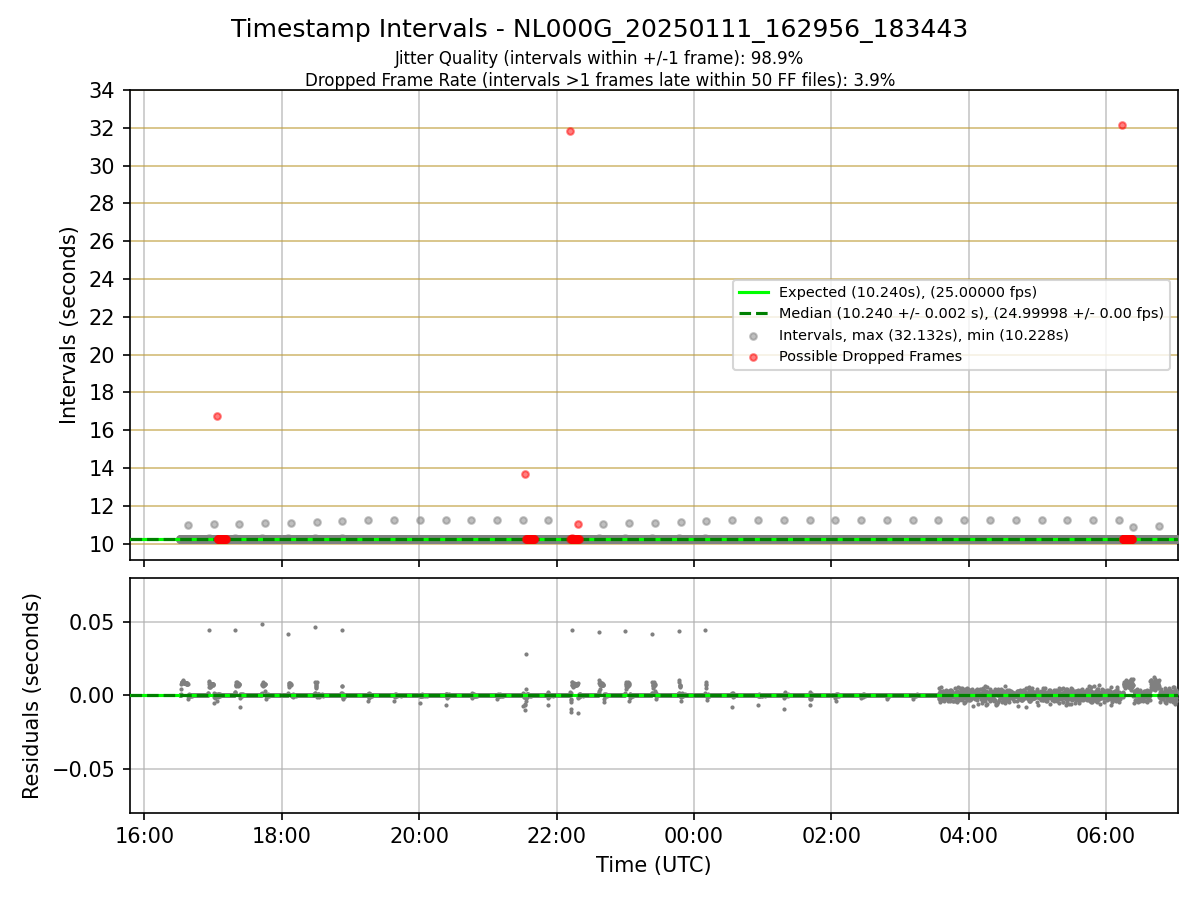
Task: Click the '06:00' x-axis tick label
Action: (1105, 834)
